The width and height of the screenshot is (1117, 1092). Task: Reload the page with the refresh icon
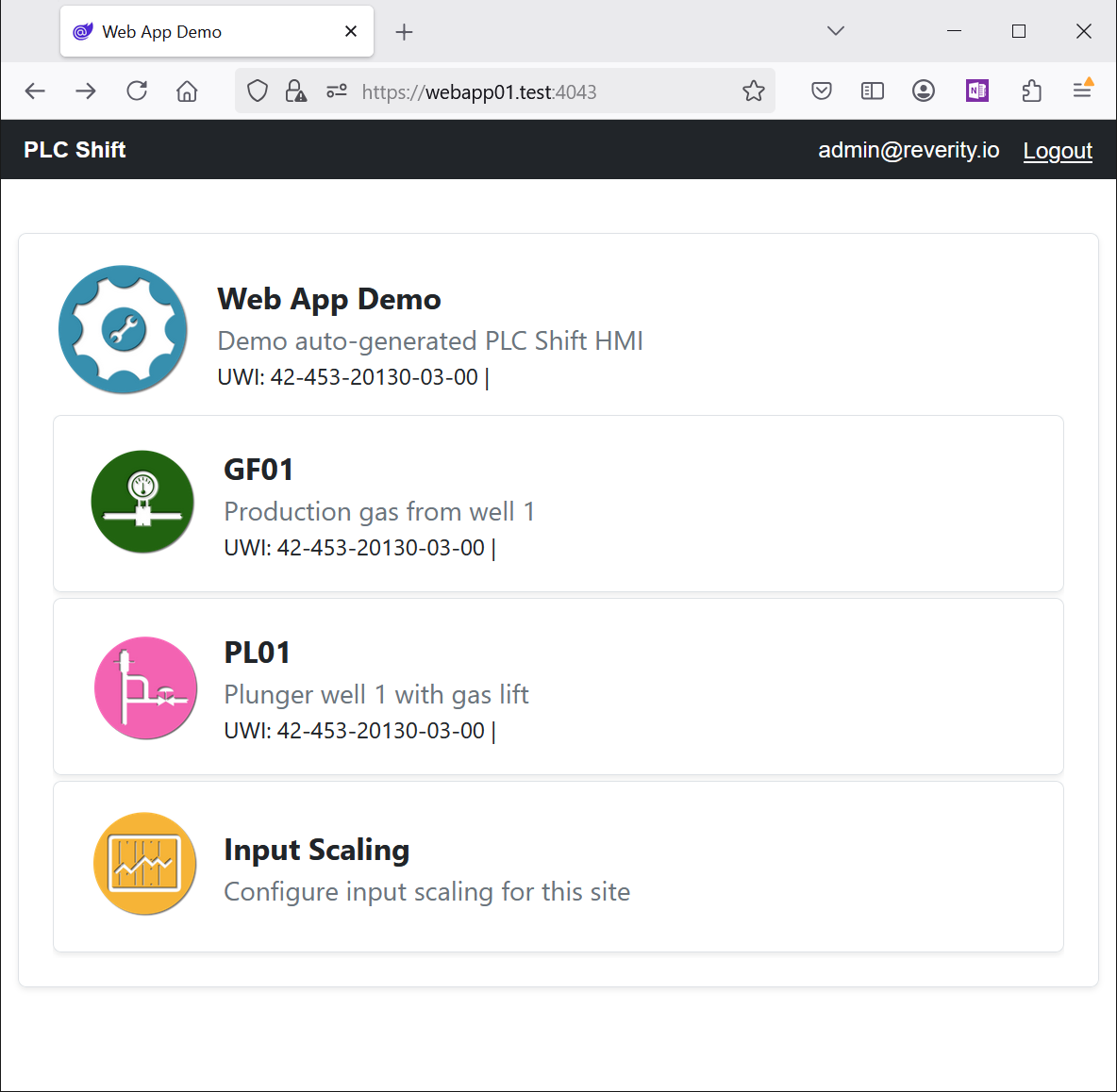point(137,91)
